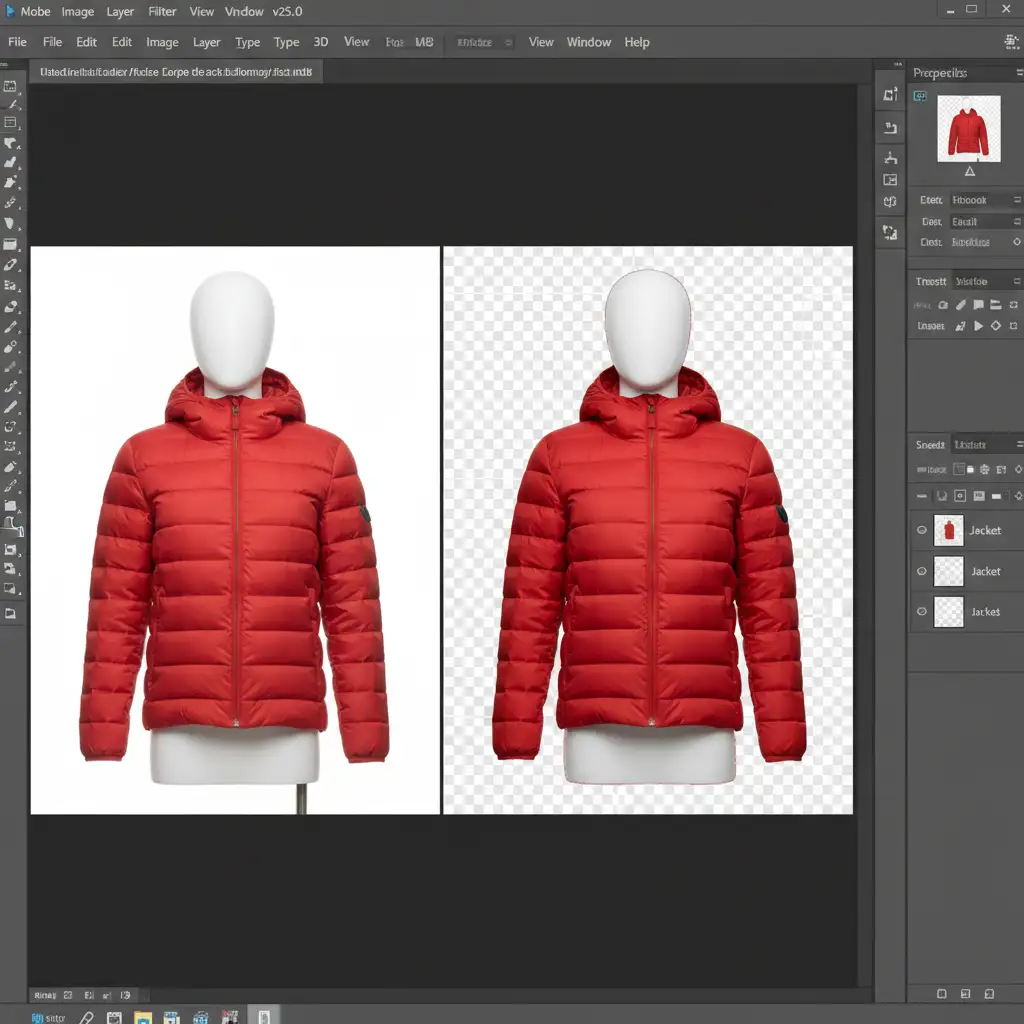Click the small icon left of the Properties thumbnail
Viewport: 1024px width, 1024px height.
pyautogui.click(x=920, y=96)
